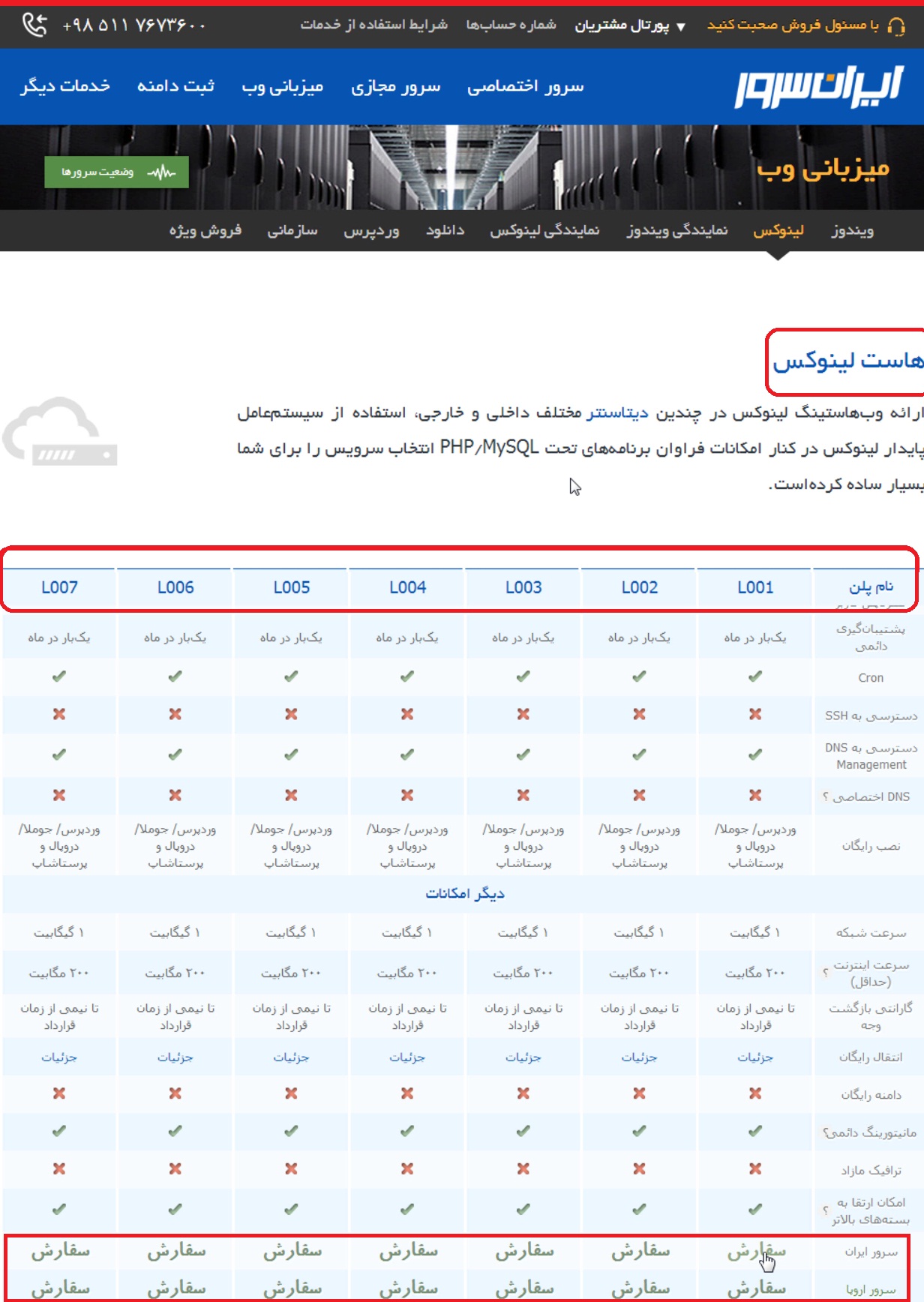Image resolution: width=924 pixels, height=1302 pixels.
Task: Switch to the ویندوز hosting tab
Action: click(x=853, y=230)
